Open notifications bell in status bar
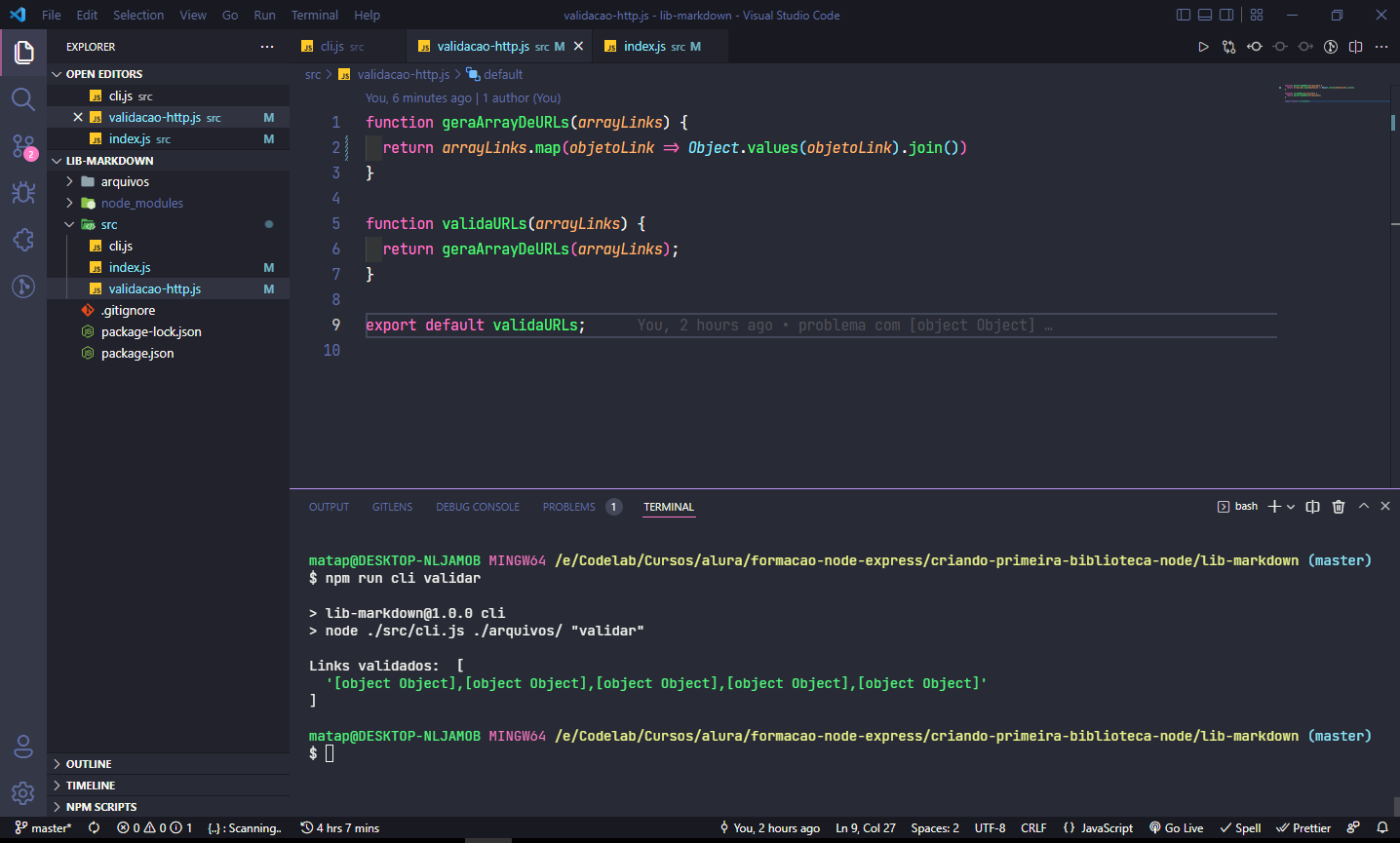 pyautogui.click(x=1382, y=827)
